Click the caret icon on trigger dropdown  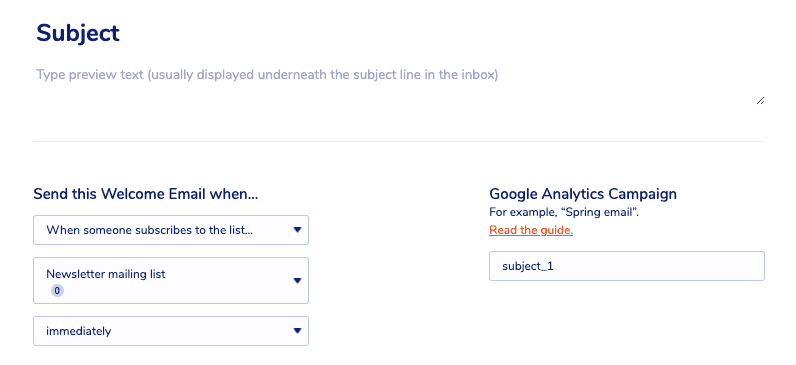[297, 230]
